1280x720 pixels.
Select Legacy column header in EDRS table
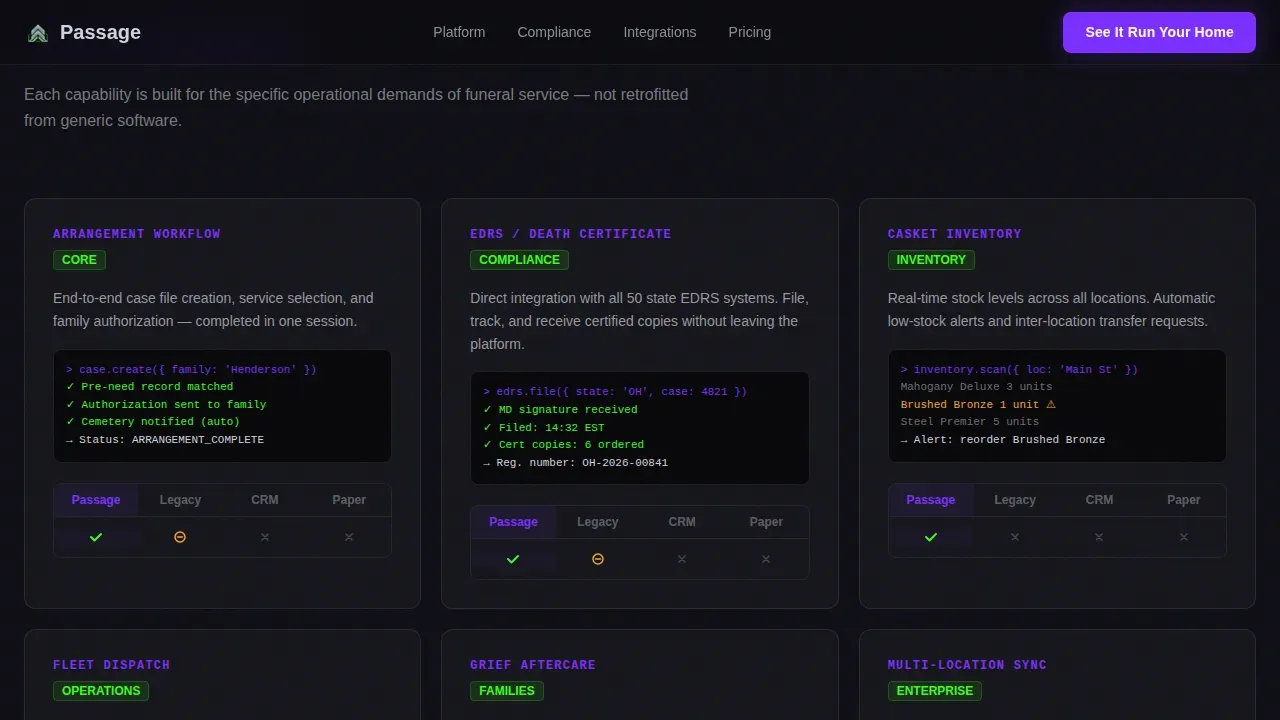coord(598,522)
